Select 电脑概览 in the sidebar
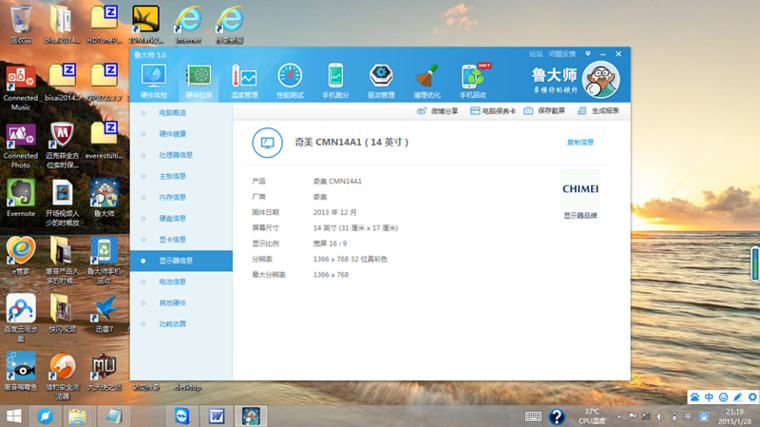 [181, 112]
